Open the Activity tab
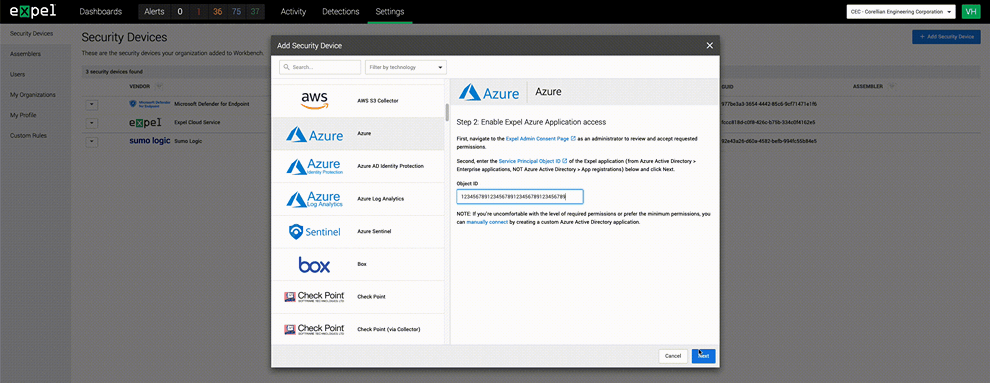 coord(294,11)
